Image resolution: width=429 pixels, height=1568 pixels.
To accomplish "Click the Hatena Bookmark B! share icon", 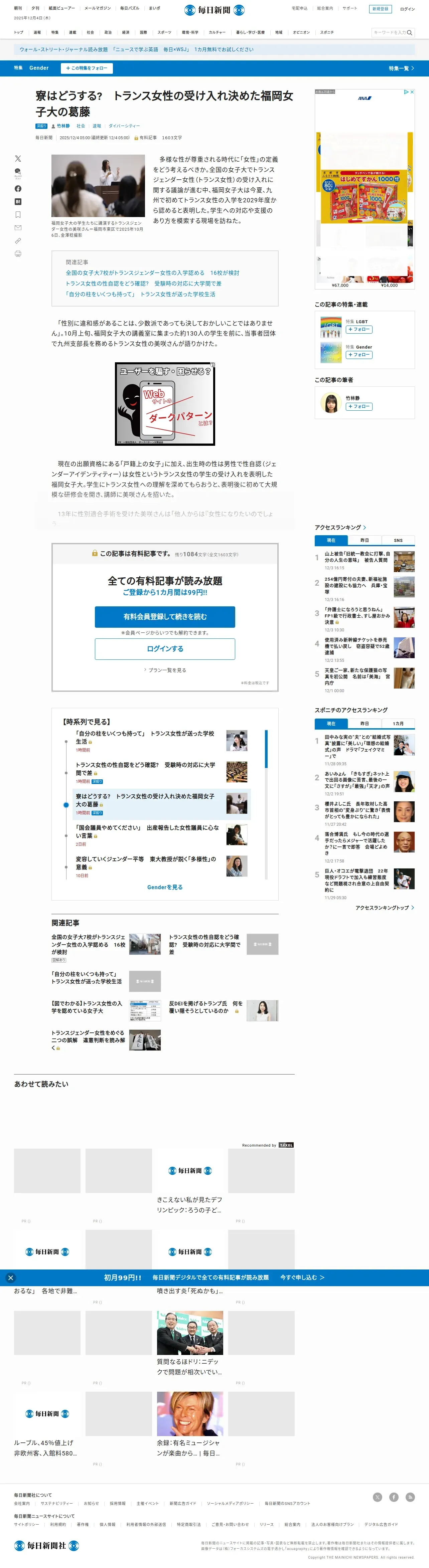I will tap(18, 201).
